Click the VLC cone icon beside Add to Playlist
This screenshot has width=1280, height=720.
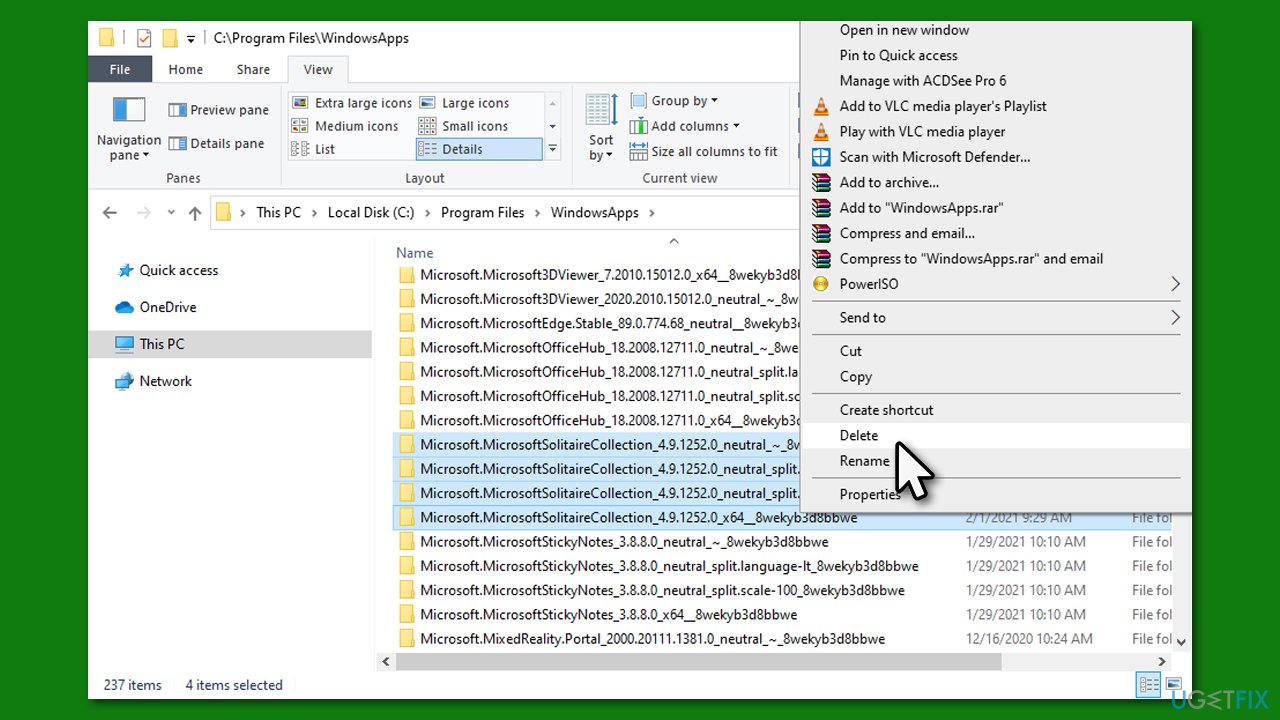[821, 106]
